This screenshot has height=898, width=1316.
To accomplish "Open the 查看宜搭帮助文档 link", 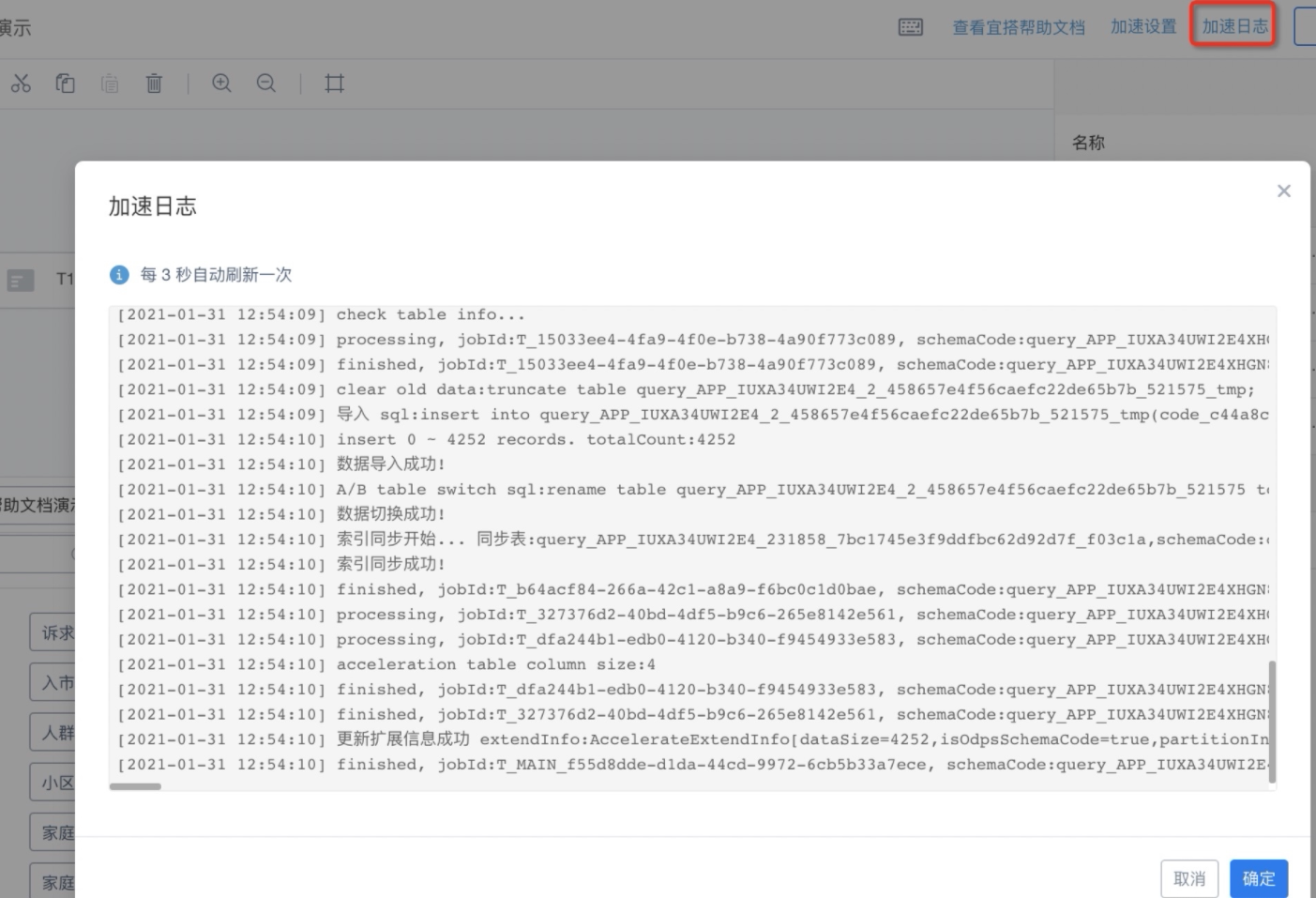I will [1019, 27].
